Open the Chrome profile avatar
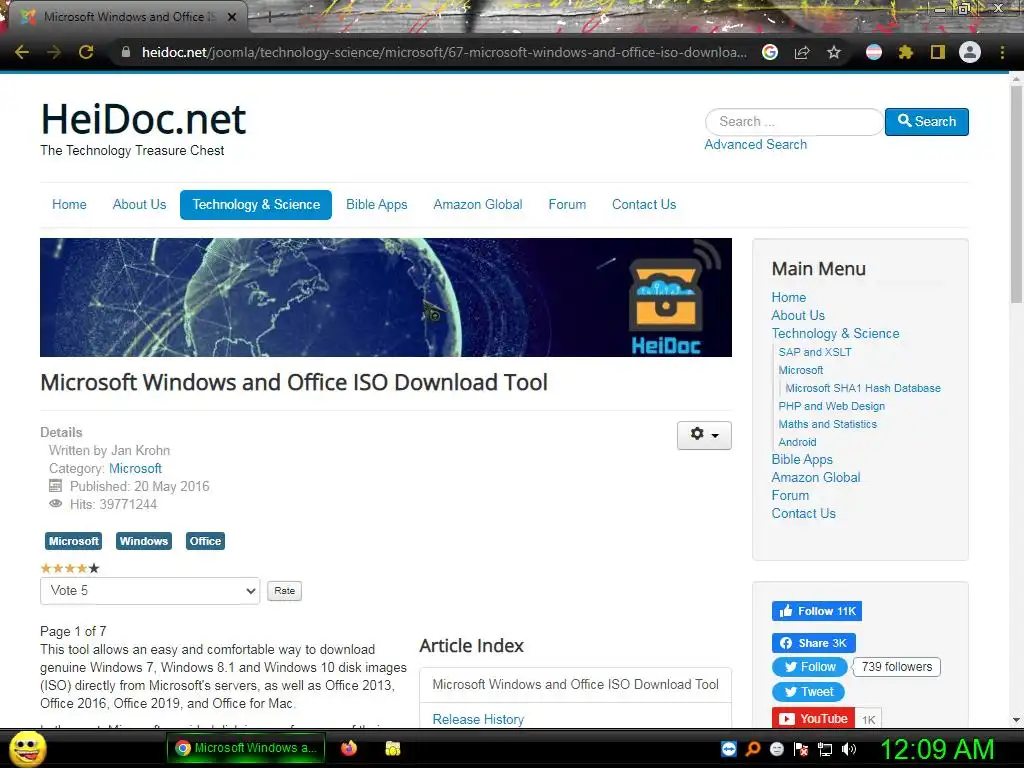 [x=970, y=52]
